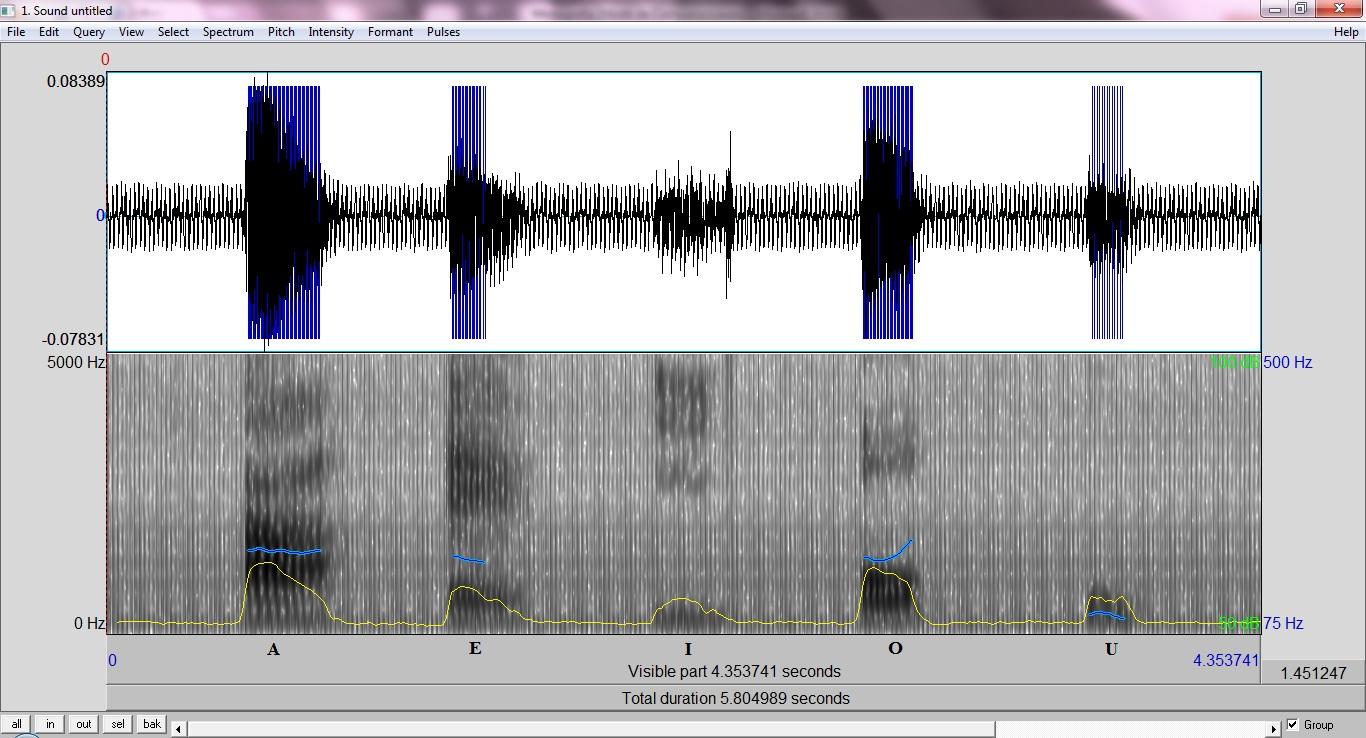Click the 'bak' zoom back button
This screenshot has width=1366, height=738.
click(152, 724)
